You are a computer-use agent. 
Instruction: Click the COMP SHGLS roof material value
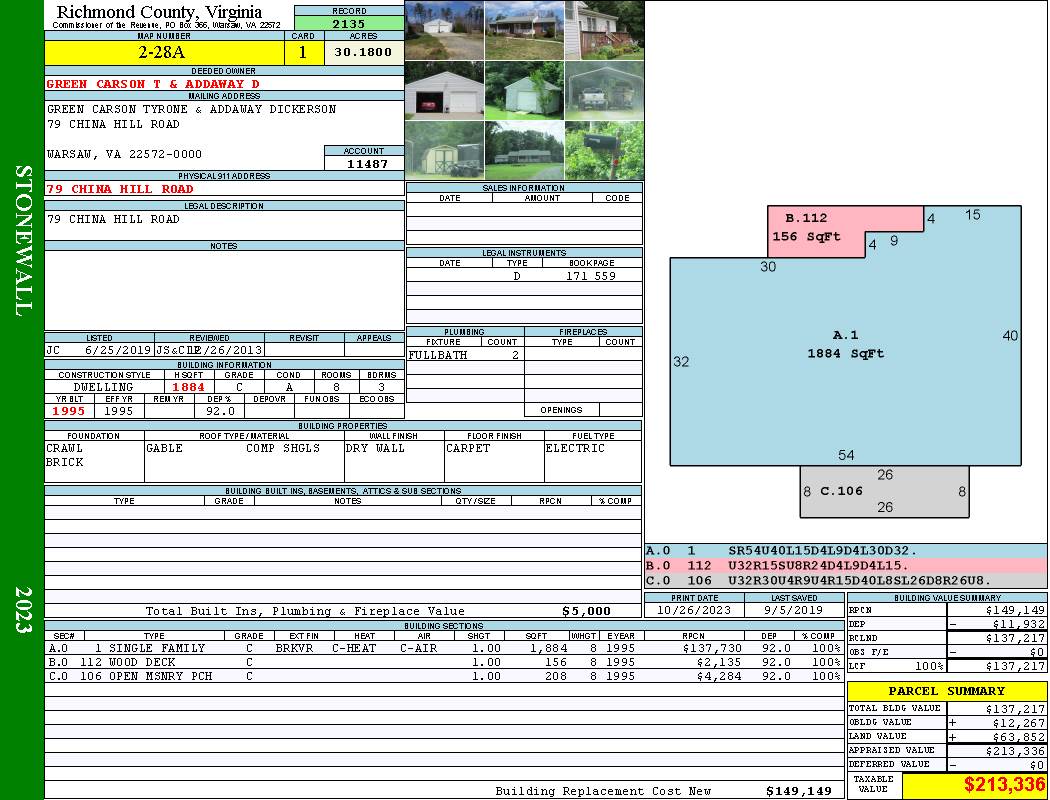[x=283, y=449]
